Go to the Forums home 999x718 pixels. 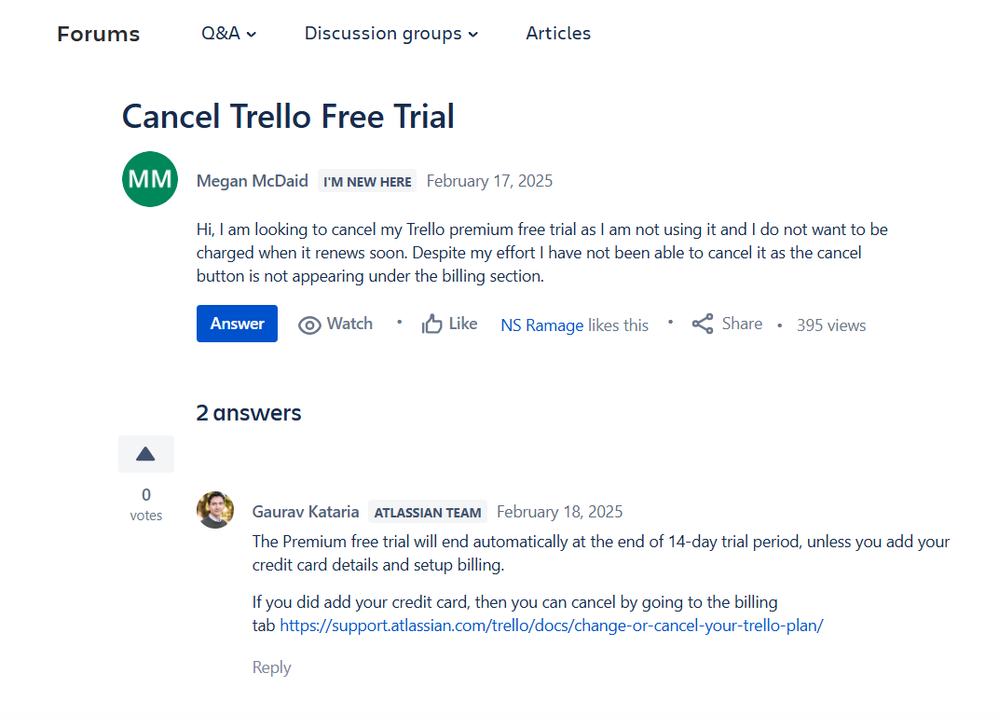[98, 34]
